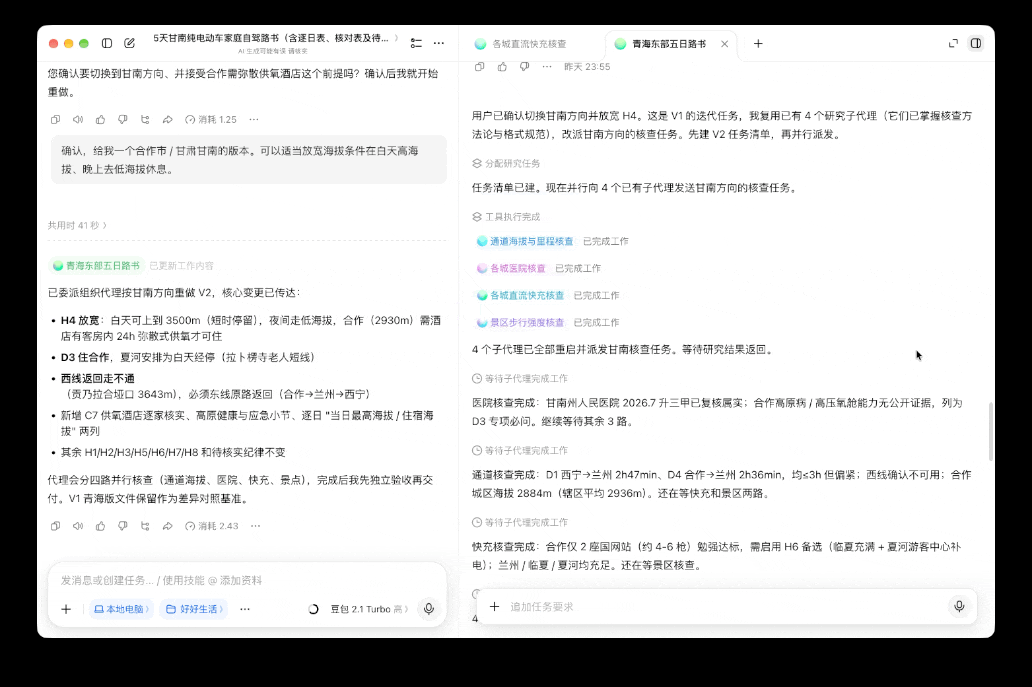
Task: Open more options after 消耗 1.25
Action: (254, 120)
